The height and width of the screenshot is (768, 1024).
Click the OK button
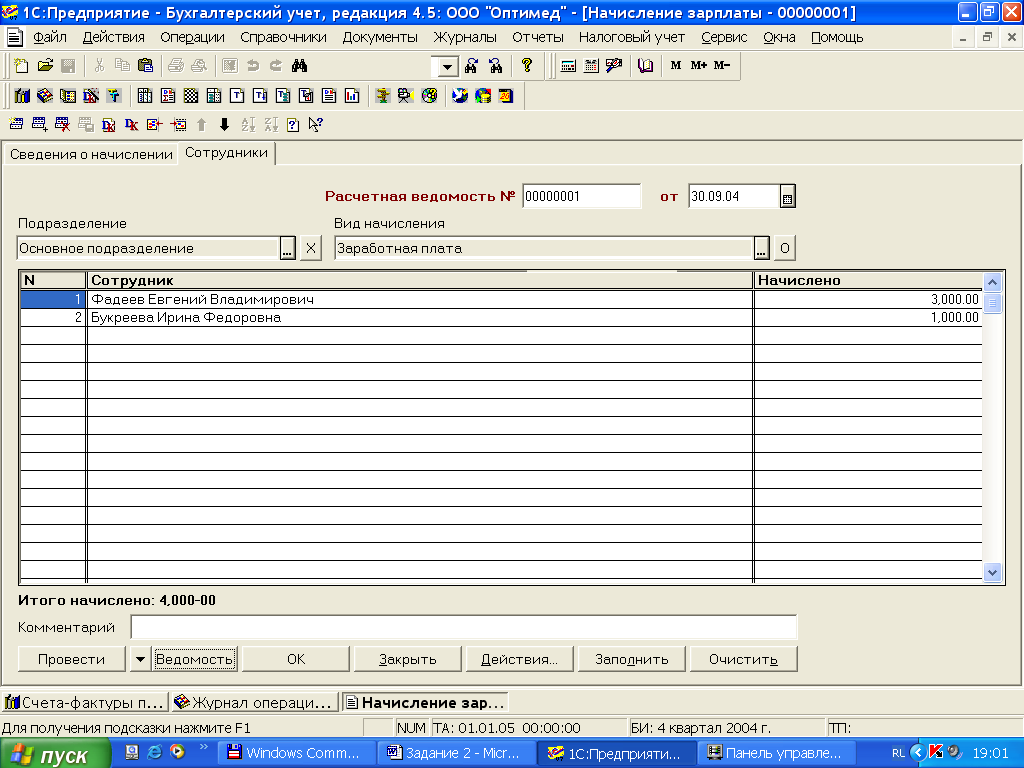point(296,659)
